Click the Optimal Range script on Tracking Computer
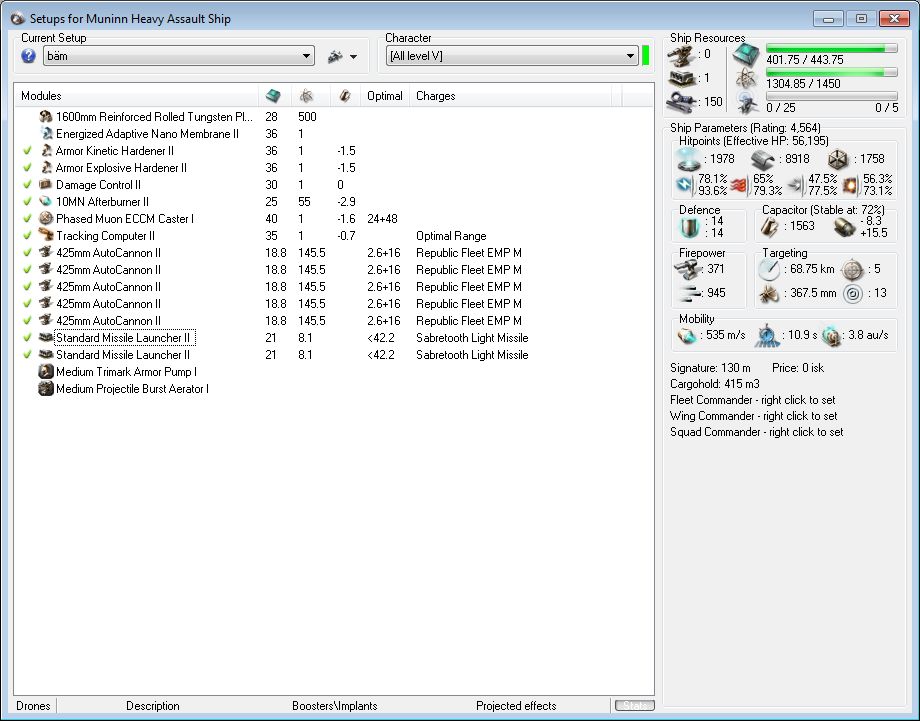920x721 pixels. pyautogui.click(x=451, y=236)
